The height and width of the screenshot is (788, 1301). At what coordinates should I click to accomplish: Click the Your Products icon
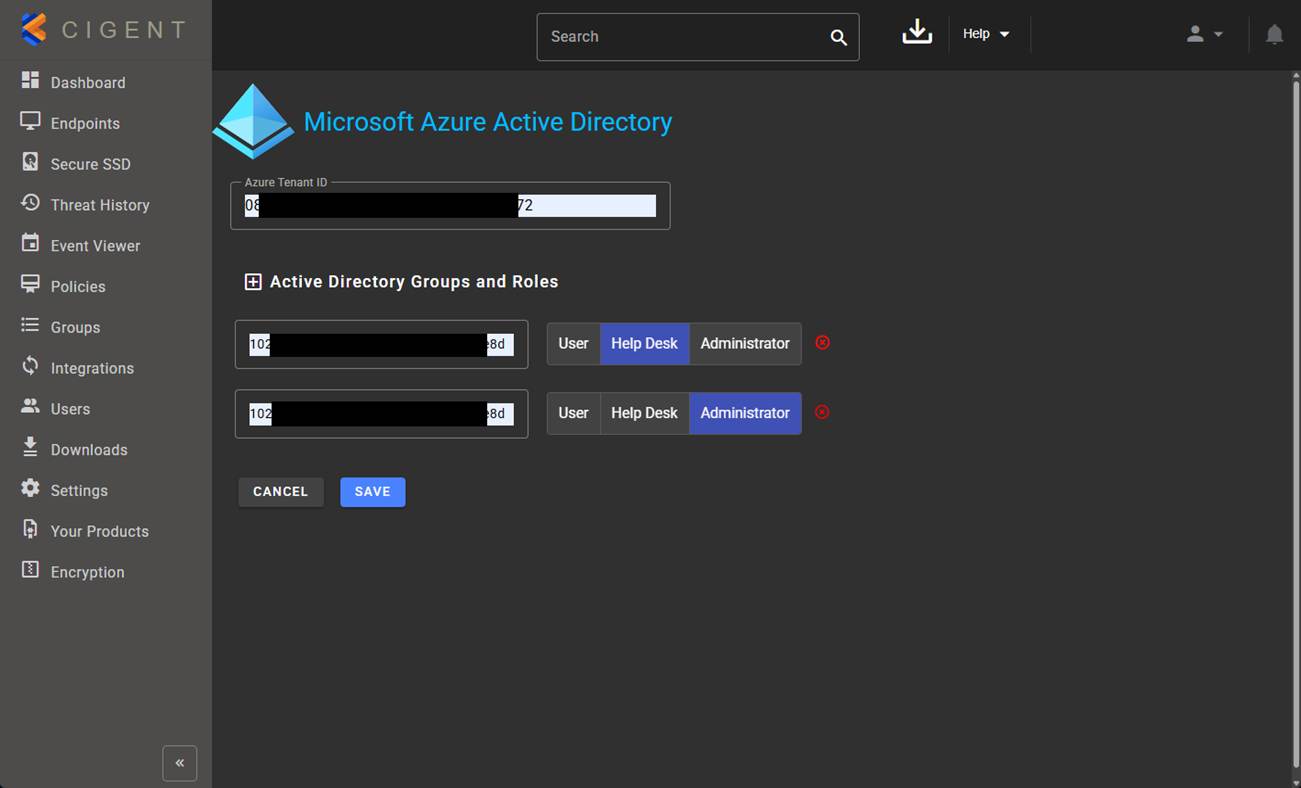coord(30,529)
